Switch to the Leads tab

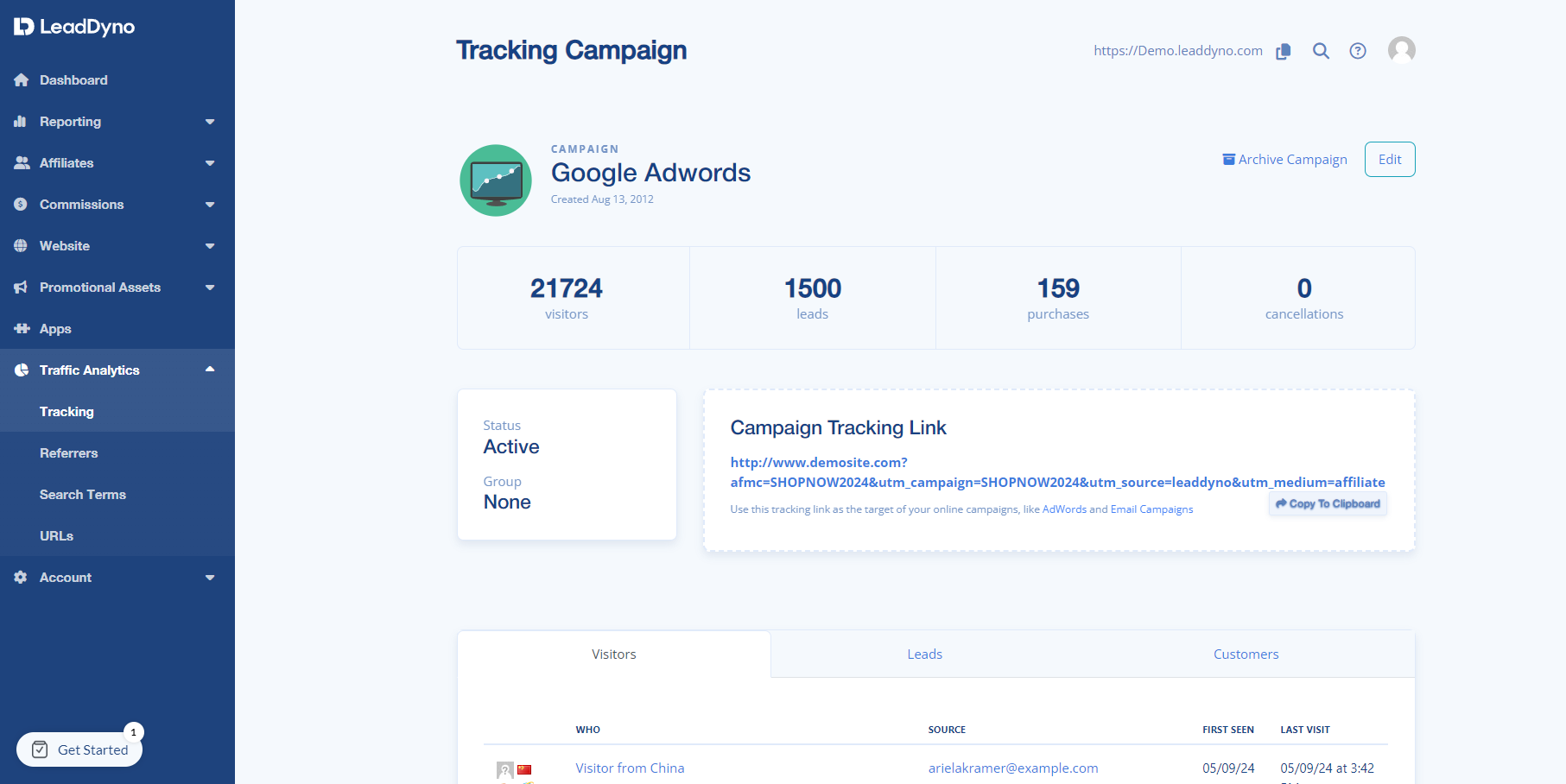point(924,654)
